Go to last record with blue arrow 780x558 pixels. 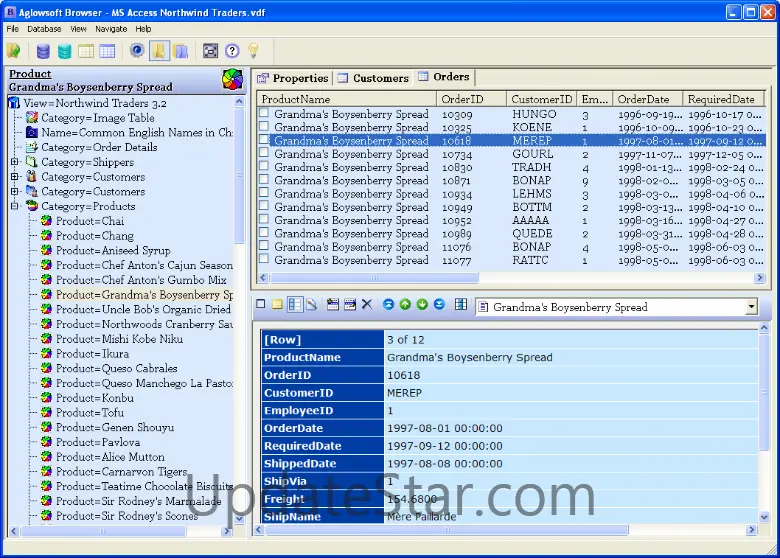coord(439,304)
